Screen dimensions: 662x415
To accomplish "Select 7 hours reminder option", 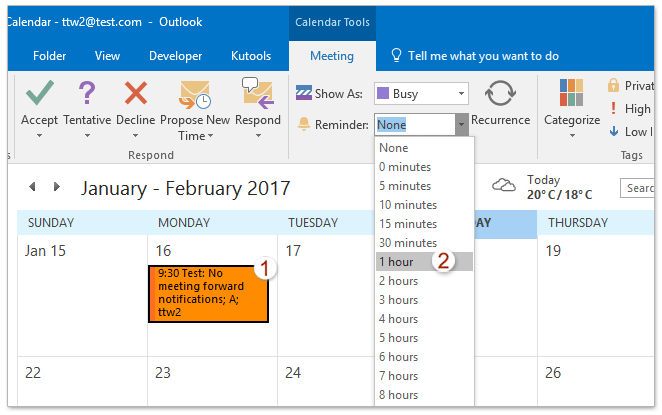I will (x=424, y=376).
